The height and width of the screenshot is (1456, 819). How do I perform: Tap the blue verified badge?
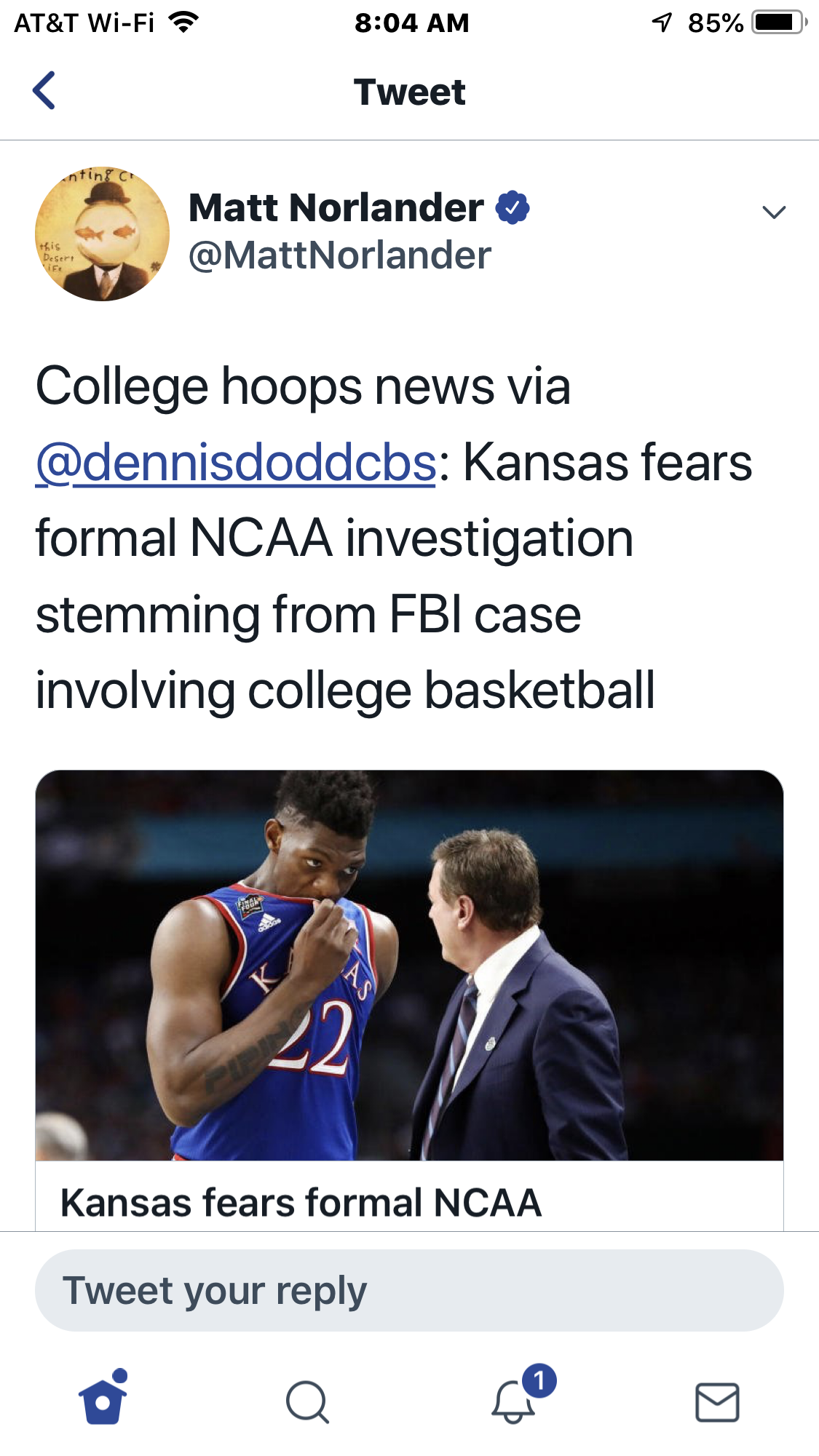point(513,208)
